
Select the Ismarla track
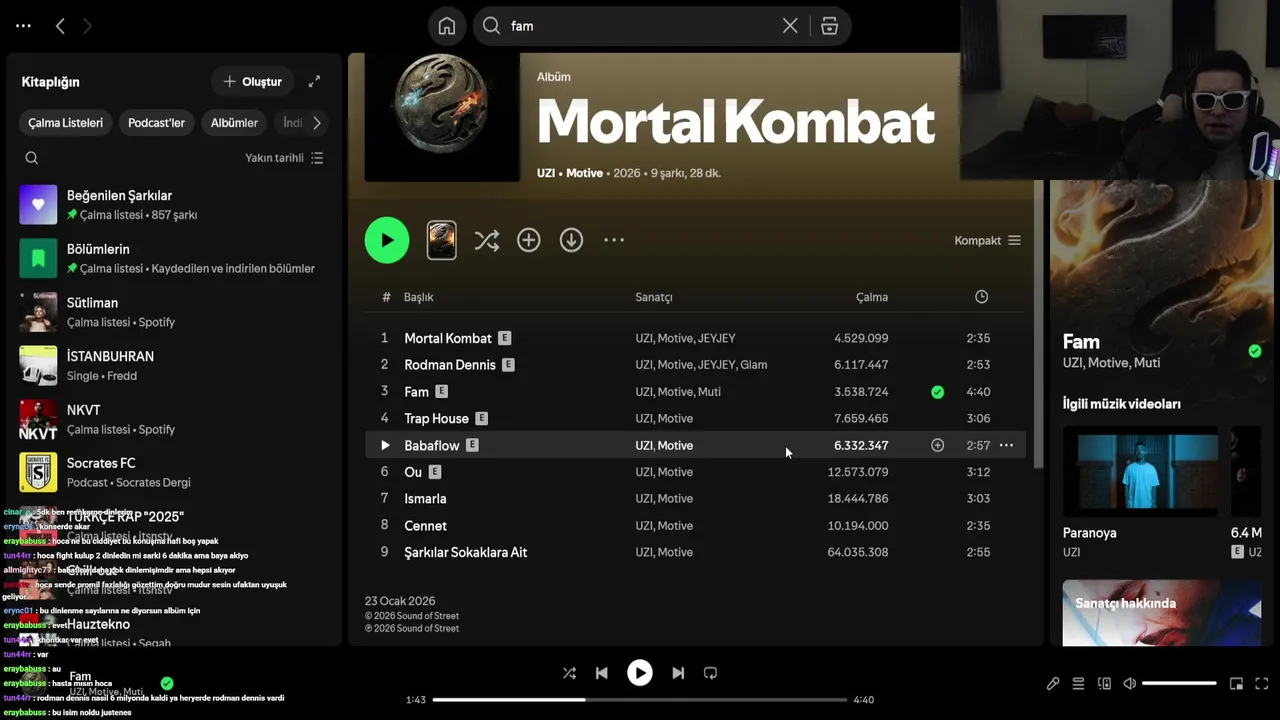pos(695,498)
